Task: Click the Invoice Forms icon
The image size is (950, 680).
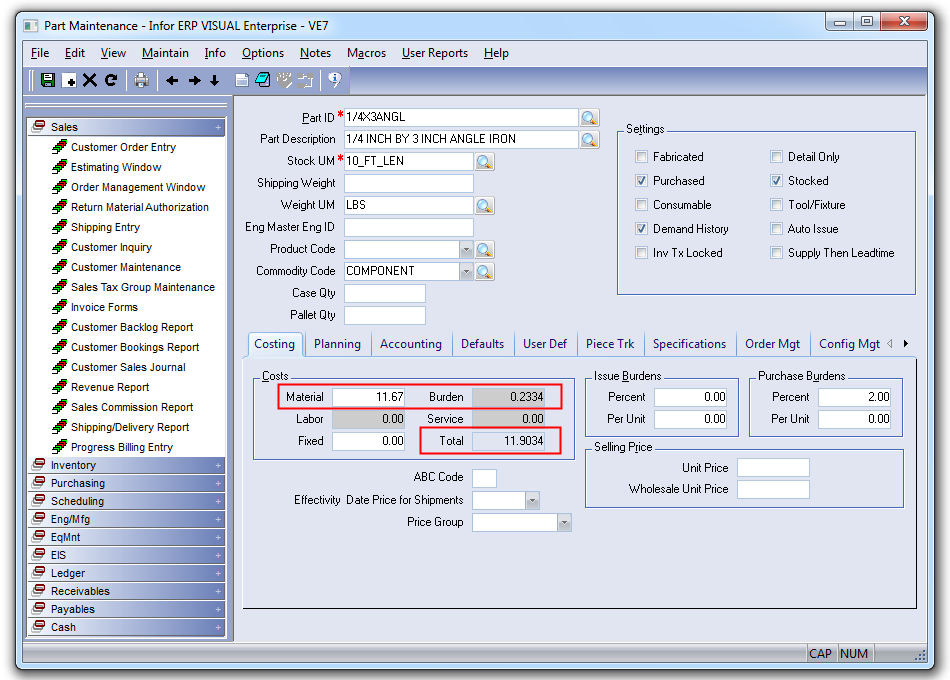Action: pos(59,307)
